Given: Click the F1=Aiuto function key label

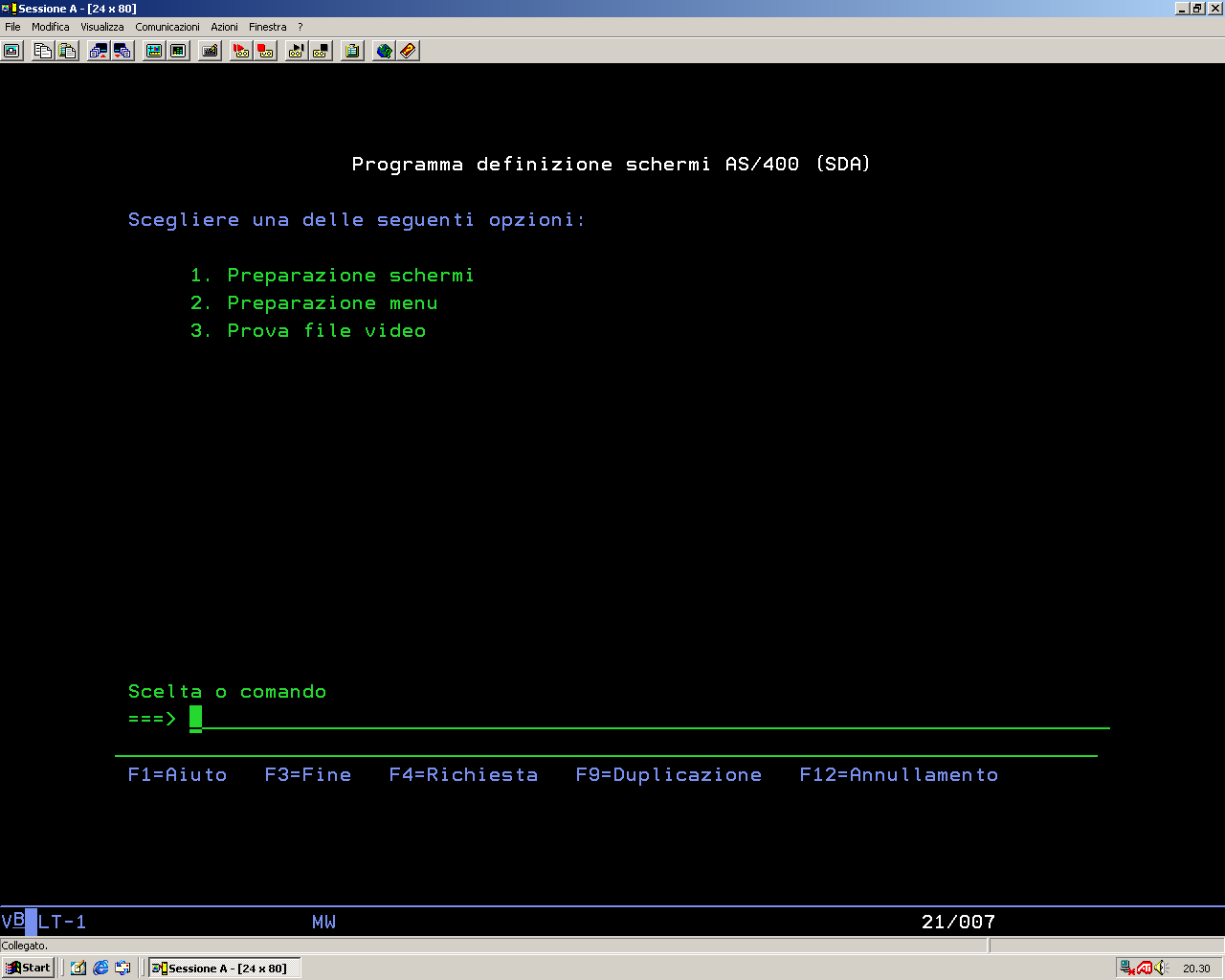Looking at the screenshot, I should point(177,775).
